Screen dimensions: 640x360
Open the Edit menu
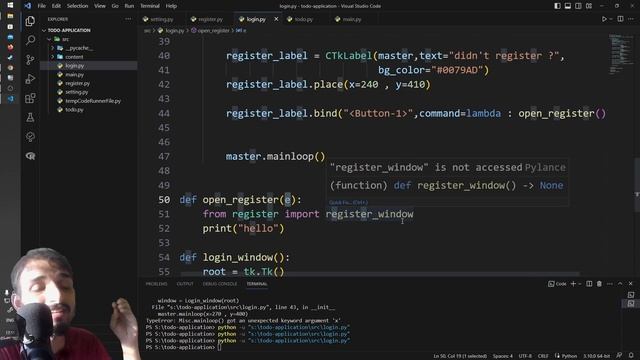tap(56, 6)
